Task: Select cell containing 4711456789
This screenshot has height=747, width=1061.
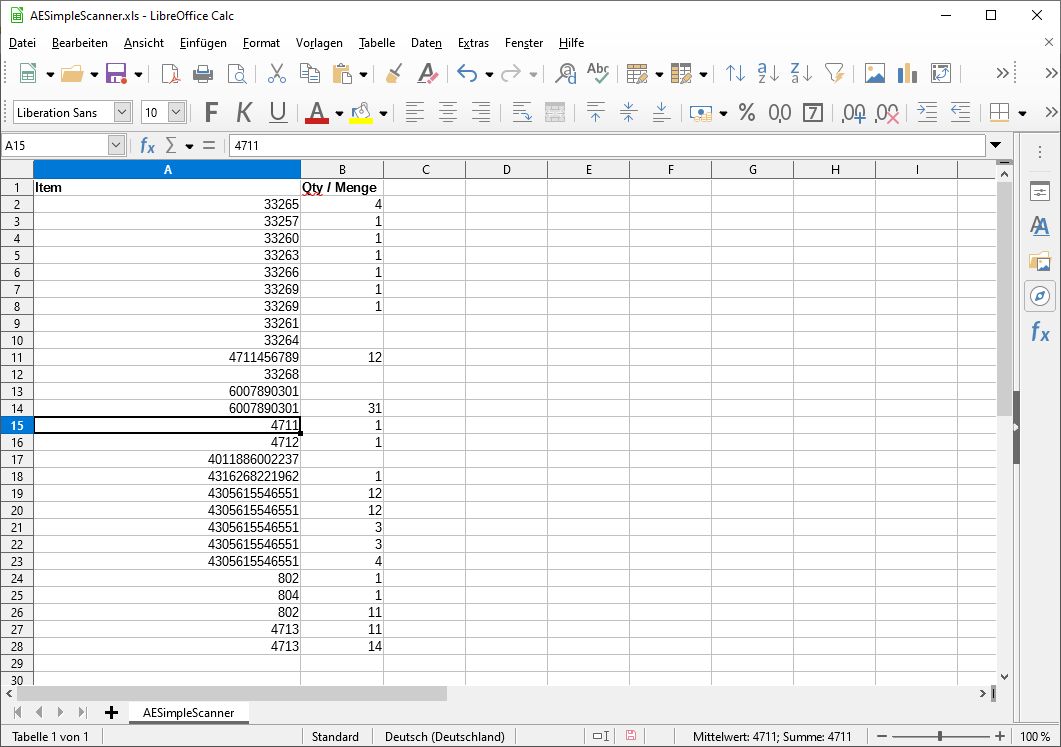Action: 167,357
